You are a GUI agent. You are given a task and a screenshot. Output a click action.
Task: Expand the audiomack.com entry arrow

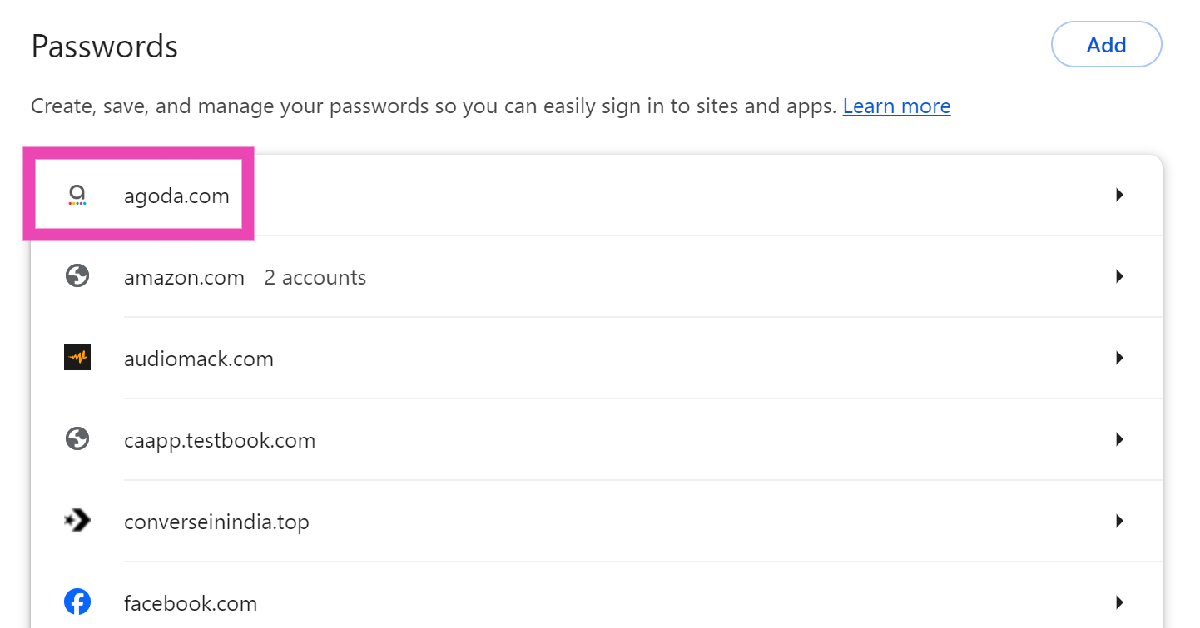point(1120,358)
